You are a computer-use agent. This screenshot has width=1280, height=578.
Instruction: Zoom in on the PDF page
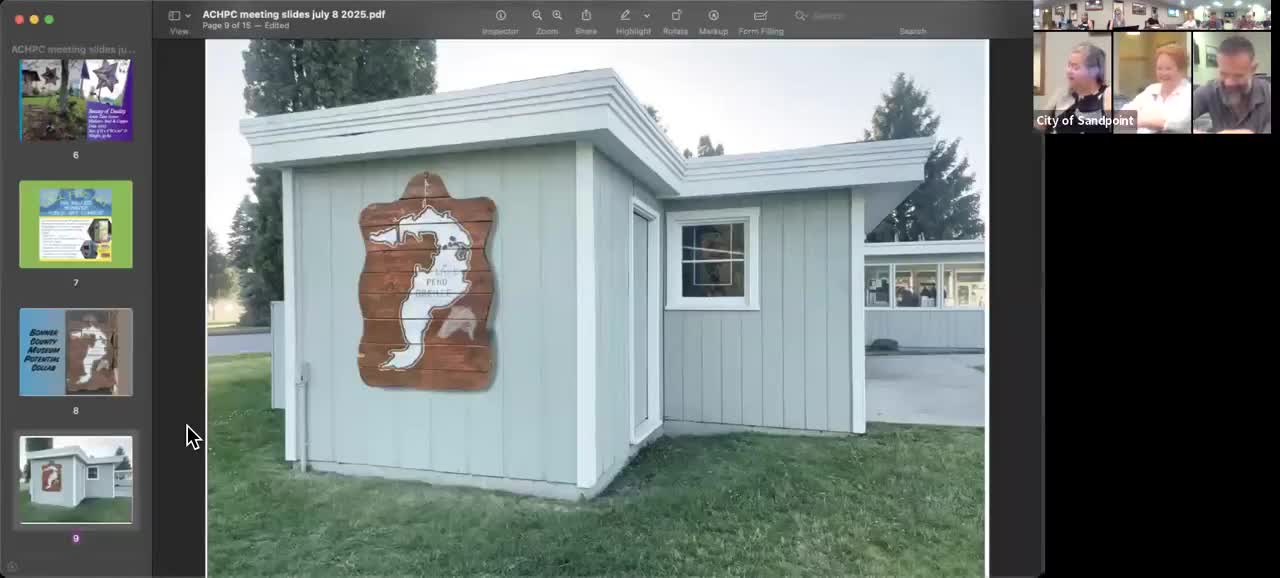(557, 15)
